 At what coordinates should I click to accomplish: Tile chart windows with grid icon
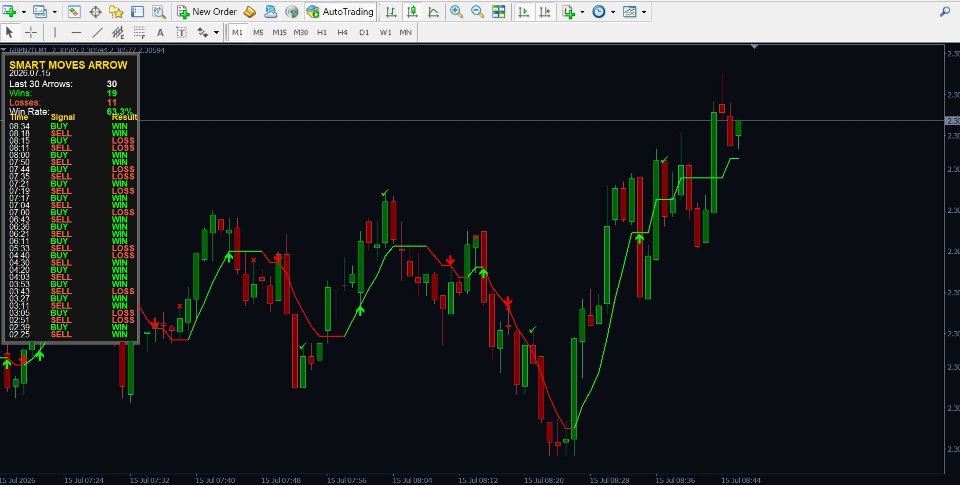pyautogui.click(x=499, y=11)
